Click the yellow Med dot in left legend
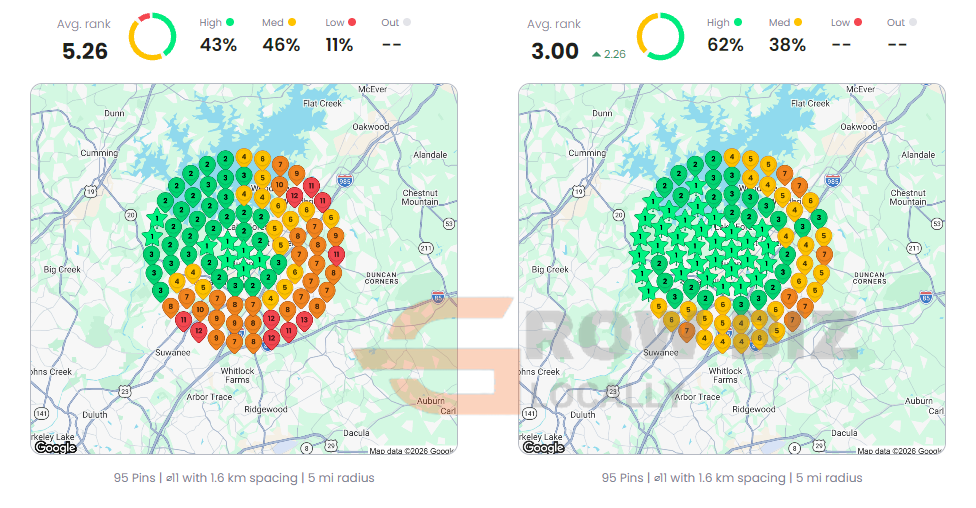 [x=292, y=22]
